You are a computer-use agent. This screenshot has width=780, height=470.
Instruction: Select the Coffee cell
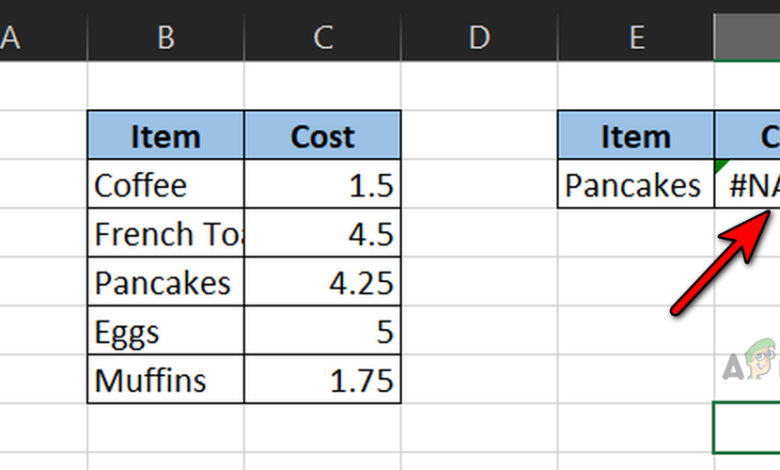coord(166,184)
